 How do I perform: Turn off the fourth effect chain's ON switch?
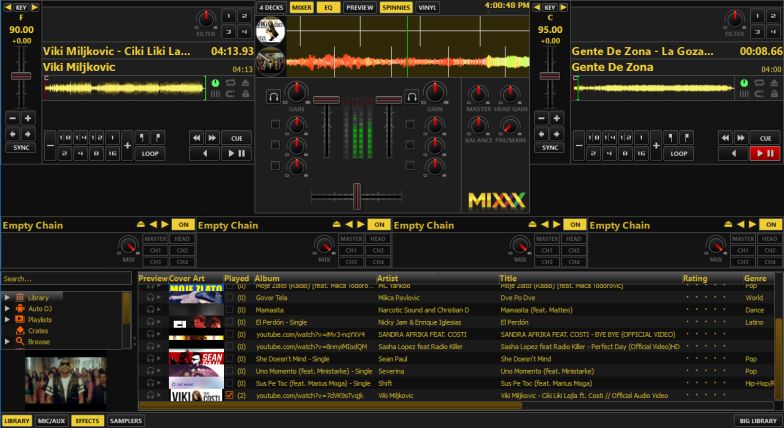[x=771, y=224]
